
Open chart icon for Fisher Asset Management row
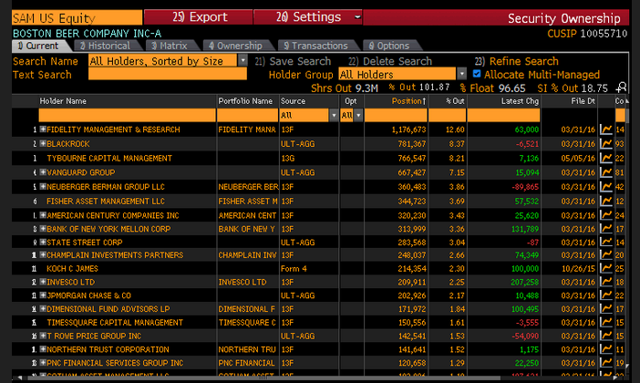click(x=606, y=201)
